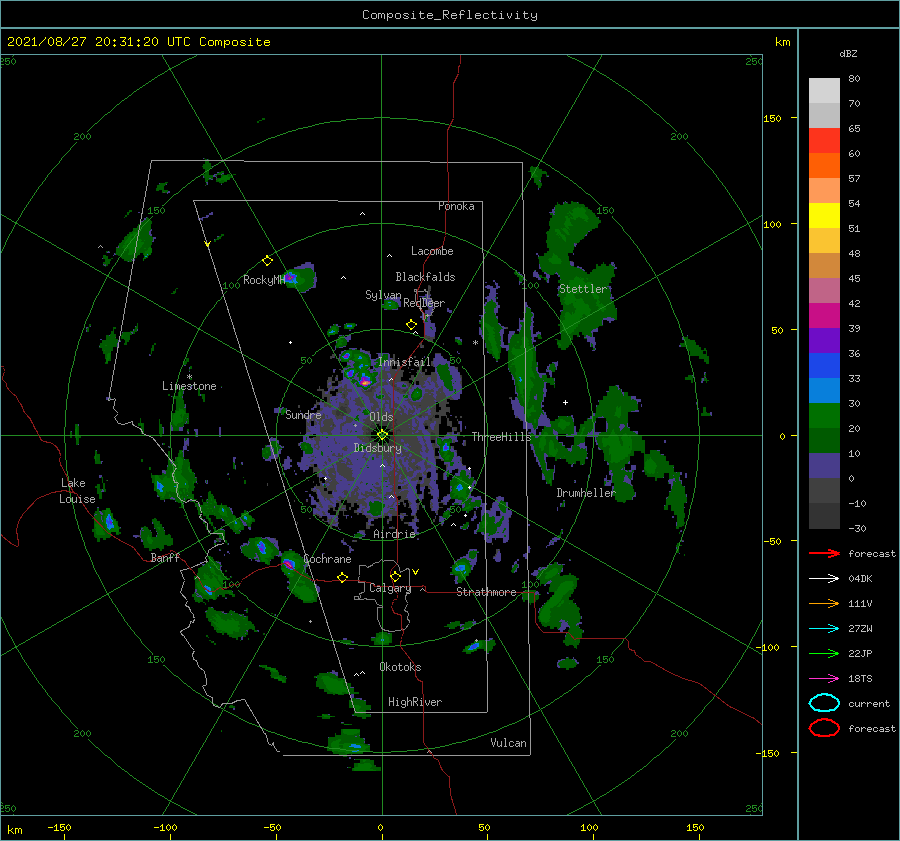Click the RedDeer city label
The image size is (900, 841).
point(424,303)
